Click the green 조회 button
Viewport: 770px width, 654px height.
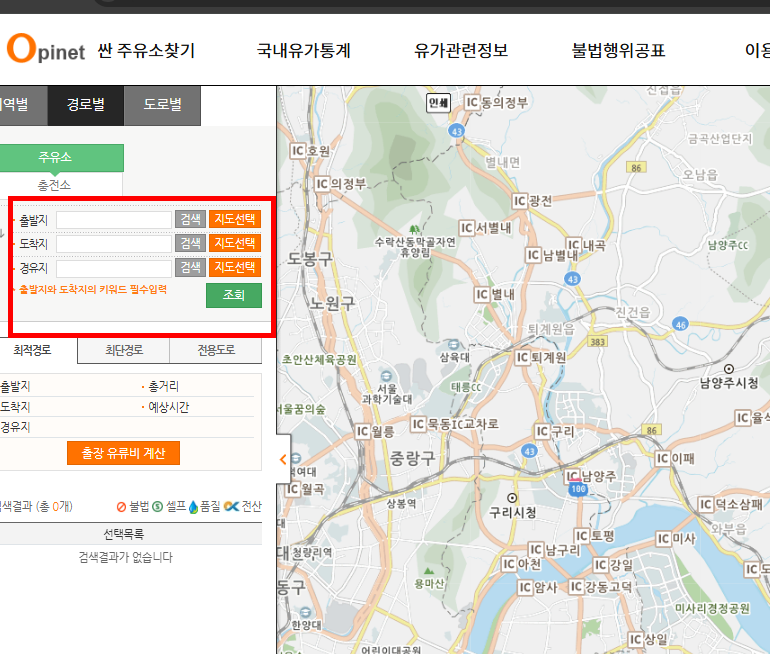click(x=234, y=295)
